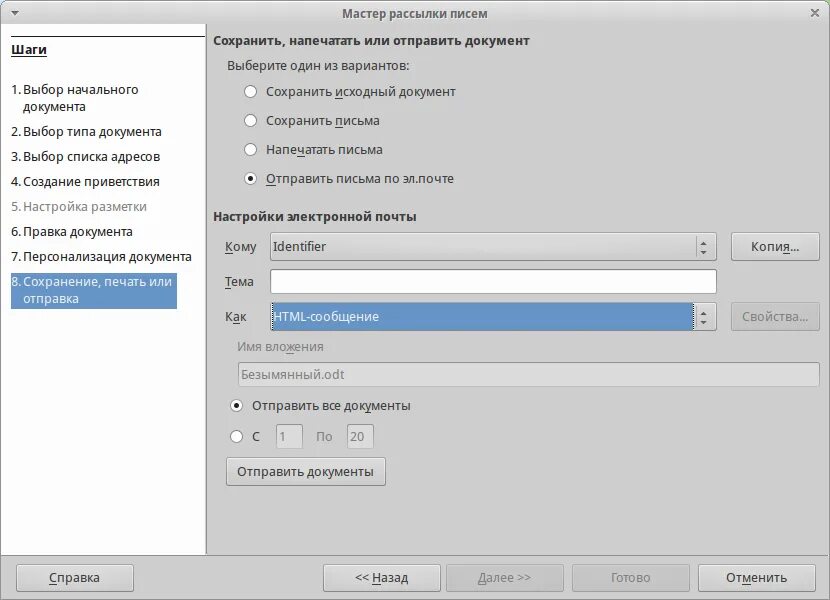Image resolution: width=830 pixels, height=600 pixels.
Task: Click the 'Далее >>' button
Action: (504, 578)
